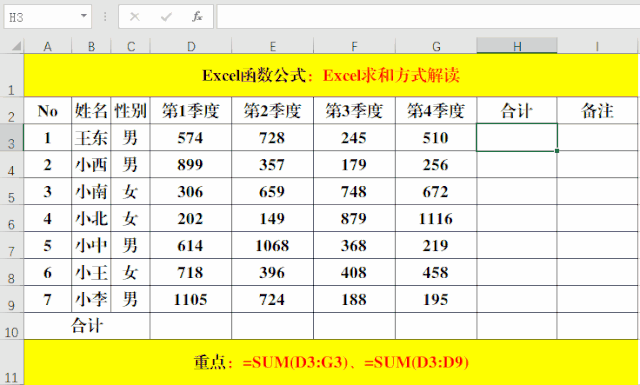Click the '第3季度' header cell

tap(354, 110)
